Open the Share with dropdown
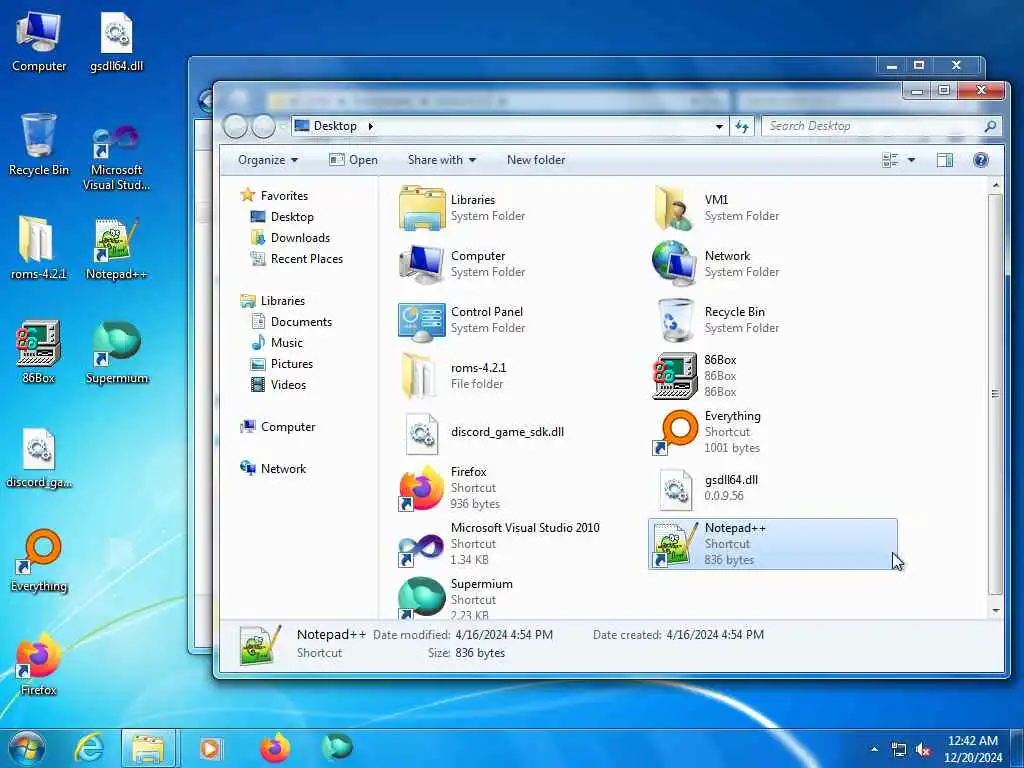Image resolution: width=1024 pixels, height=768 pixels. coord(441,160)
